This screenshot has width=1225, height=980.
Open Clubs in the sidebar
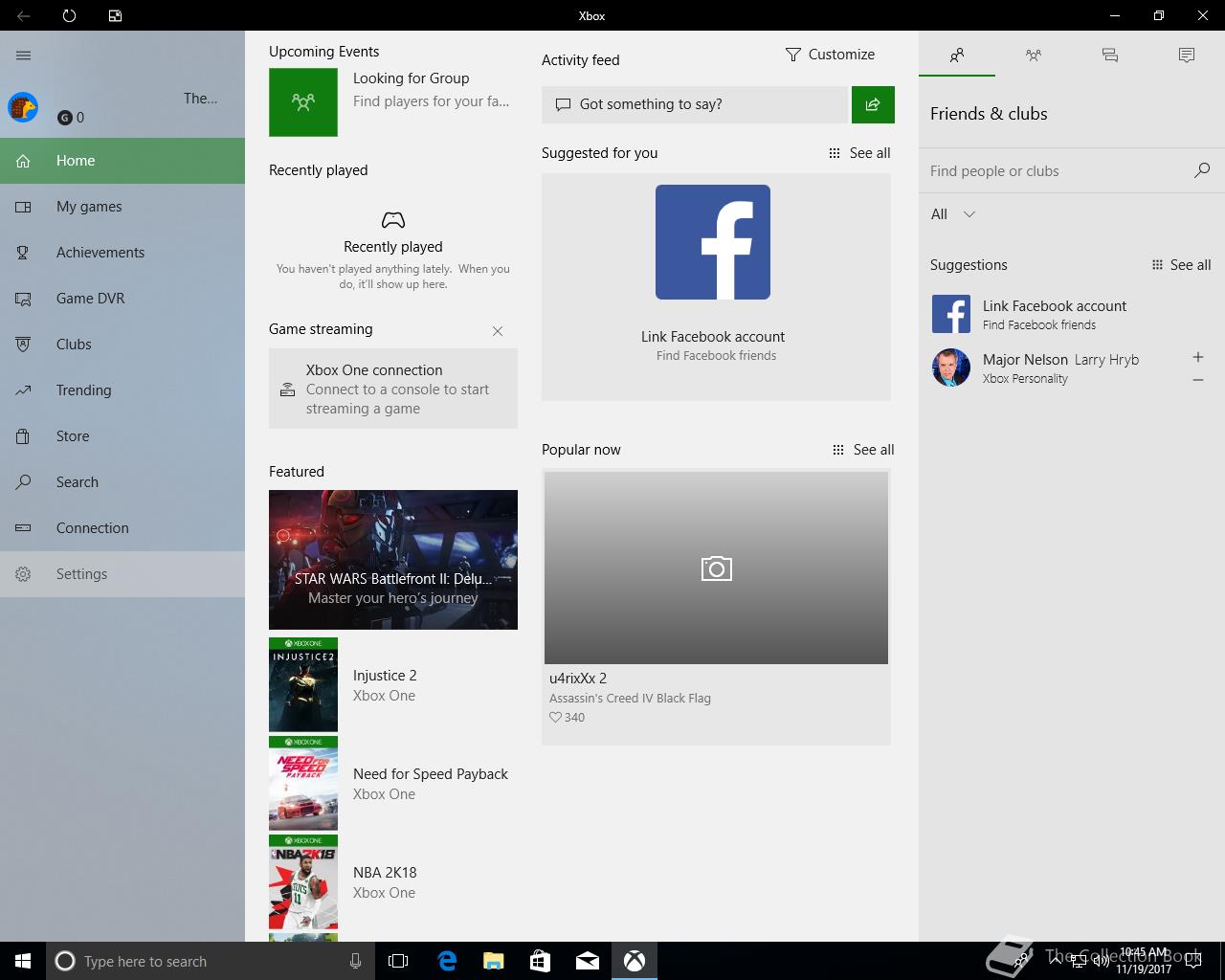122,345
